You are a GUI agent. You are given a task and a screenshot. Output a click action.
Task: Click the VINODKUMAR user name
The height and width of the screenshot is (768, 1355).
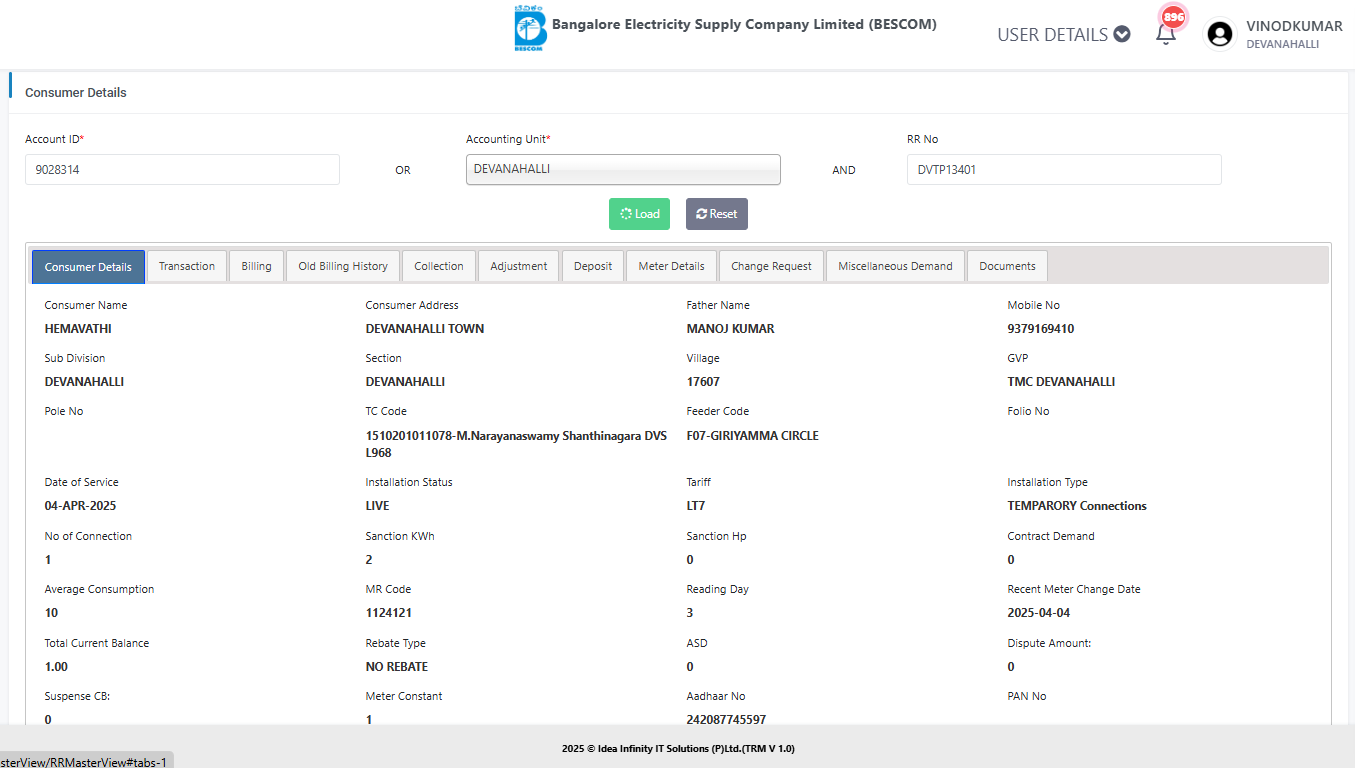[x=1294, y=26]
